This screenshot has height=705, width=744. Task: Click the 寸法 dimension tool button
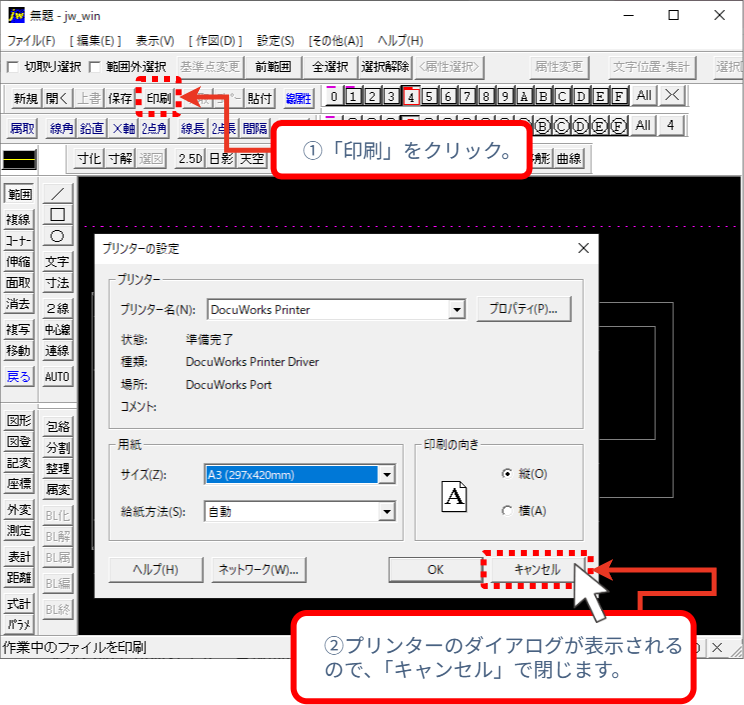[57, 283]
